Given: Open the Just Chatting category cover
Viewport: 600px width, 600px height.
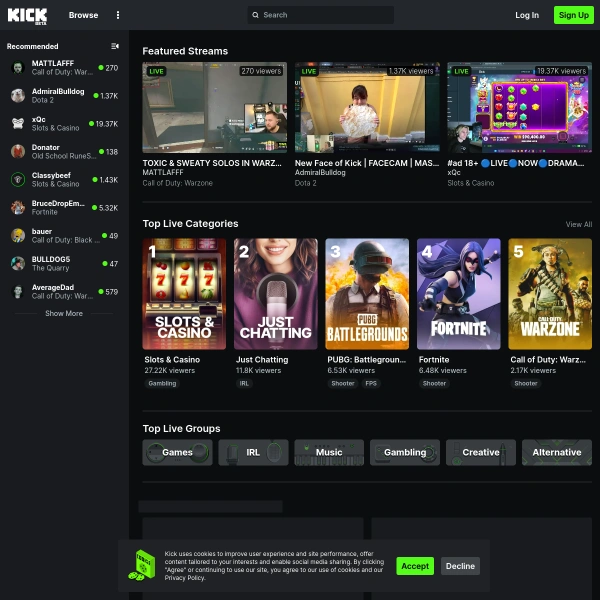Looking at the screenshot, I should pyautogui.click(x=276, y=294).
